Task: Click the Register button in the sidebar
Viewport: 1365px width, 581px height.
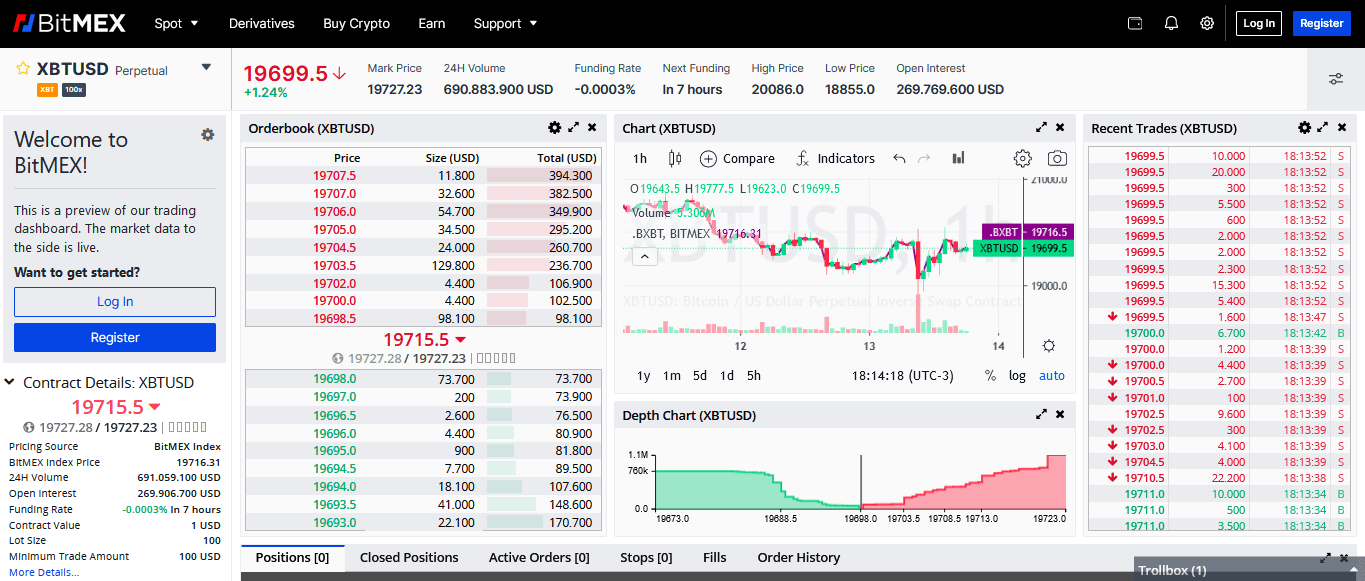Action: click(114, 337)
